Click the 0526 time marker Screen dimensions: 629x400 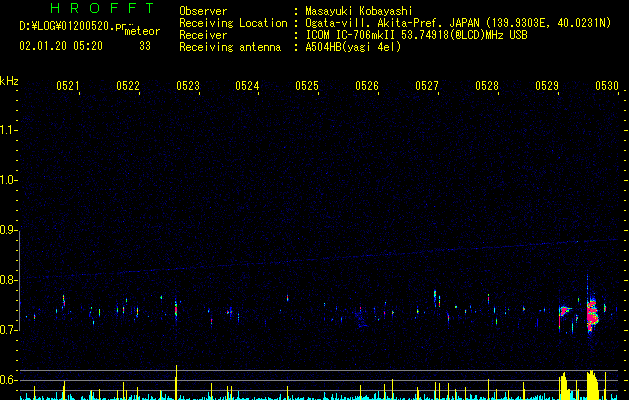click(367, 85)
